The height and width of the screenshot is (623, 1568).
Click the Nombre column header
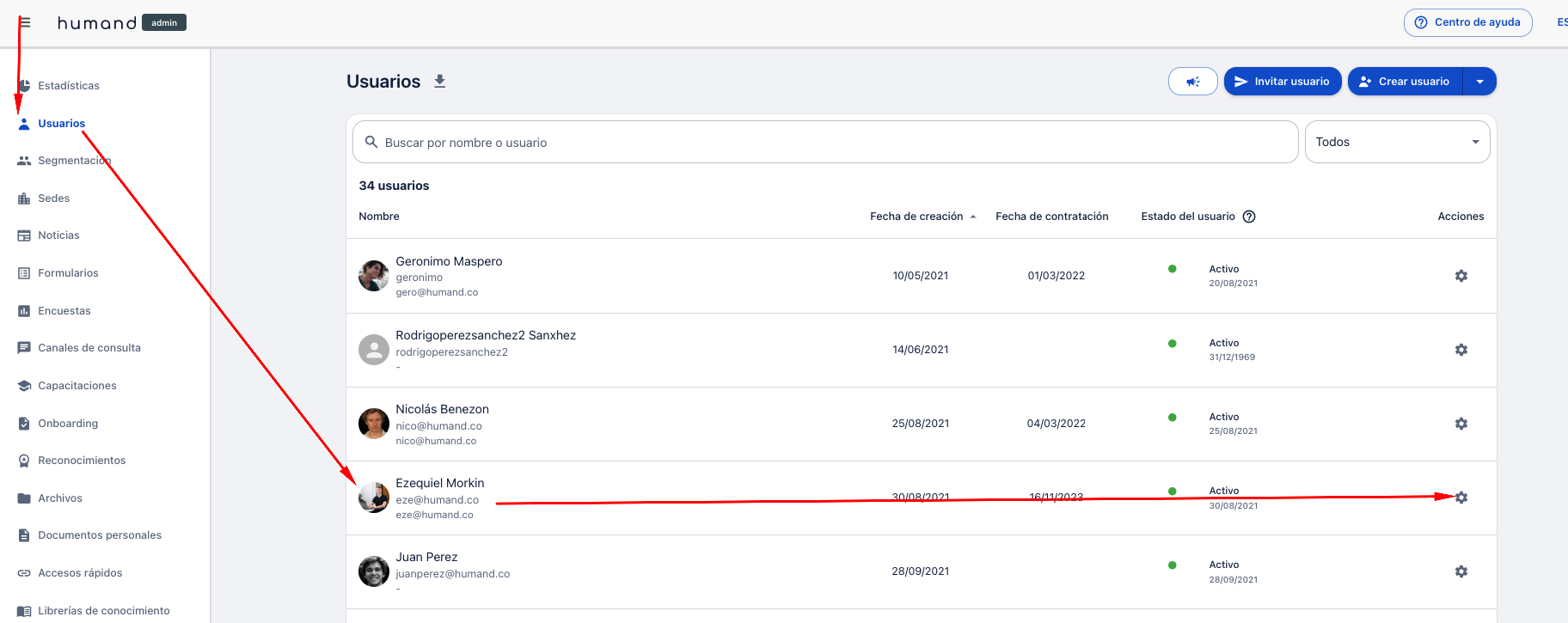379,217
